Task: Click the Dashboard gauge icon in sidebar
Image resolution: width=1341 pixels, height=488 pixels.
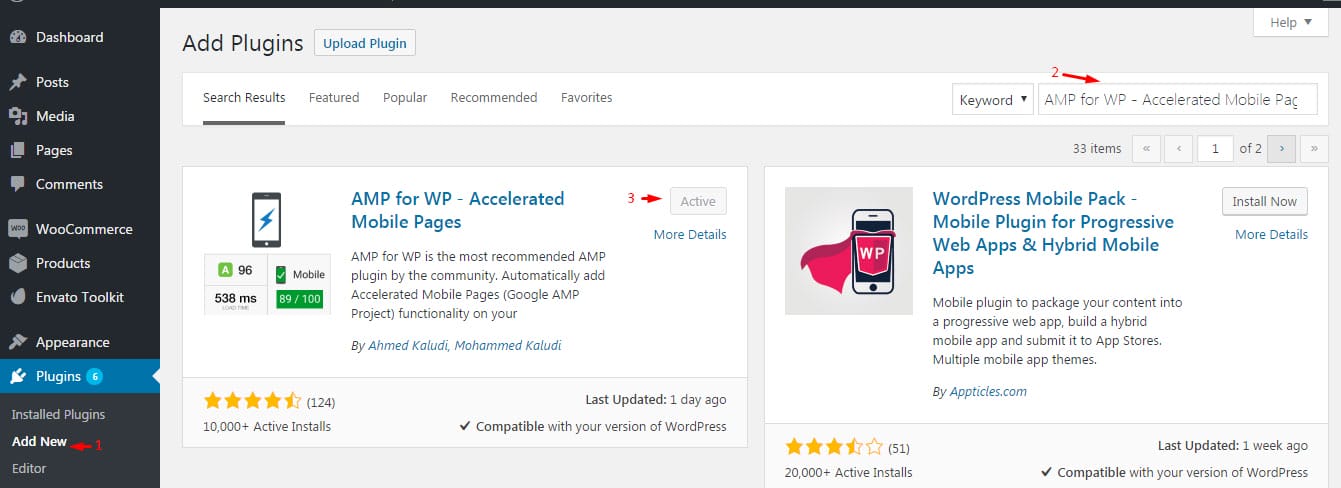Action: [x=18, y=37]
